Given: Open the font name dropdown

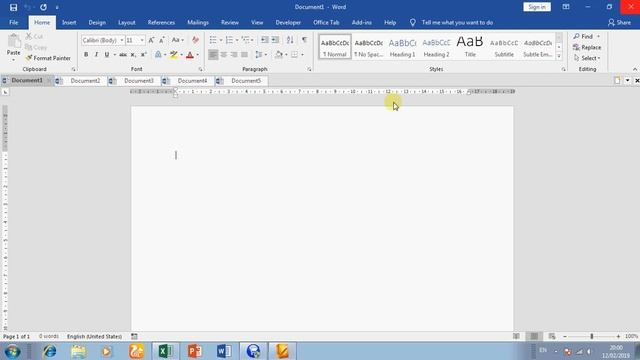Looking at the screenshot, I should point(122,40).
